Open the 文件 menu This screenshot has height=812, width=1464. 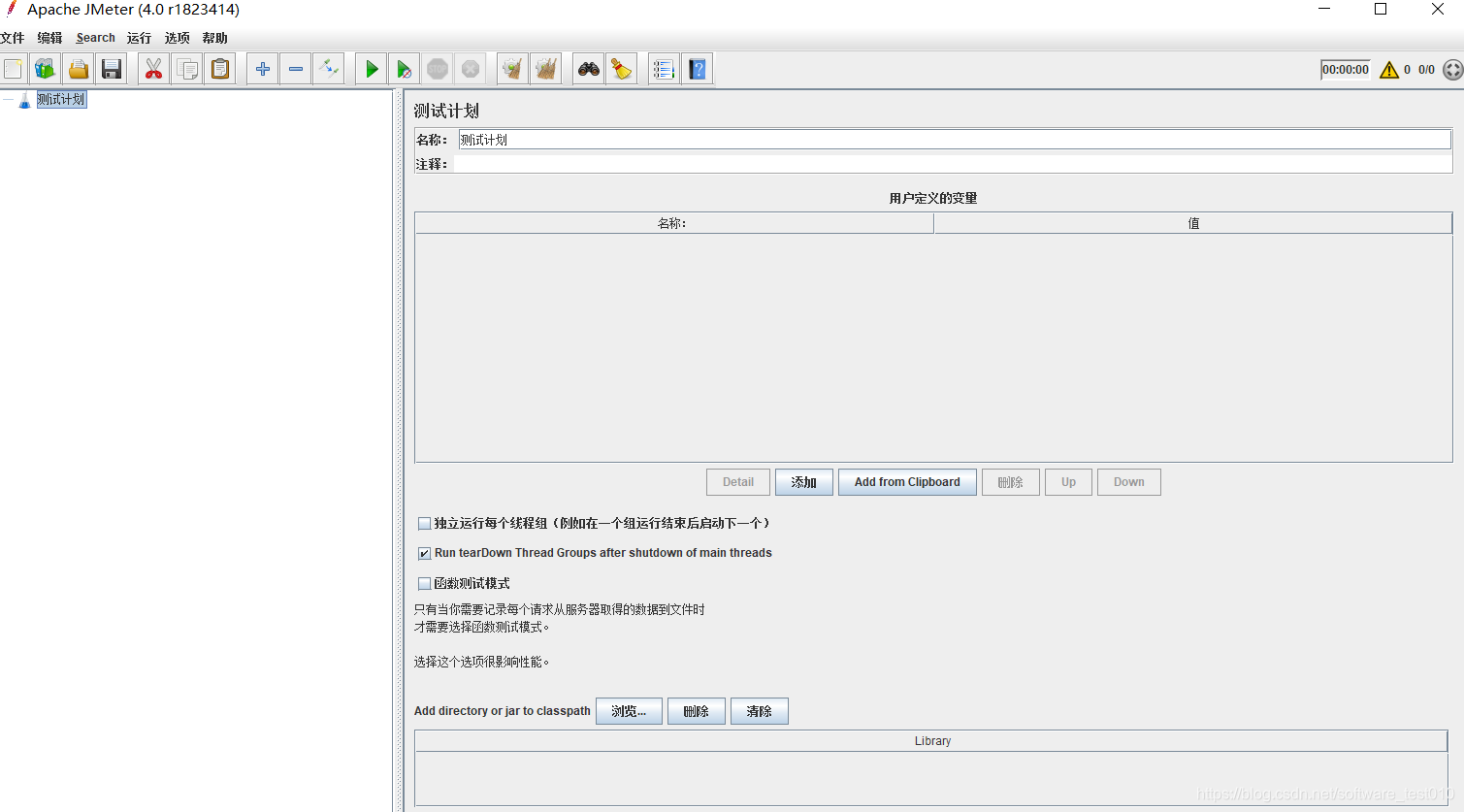(x=13, y=38)
